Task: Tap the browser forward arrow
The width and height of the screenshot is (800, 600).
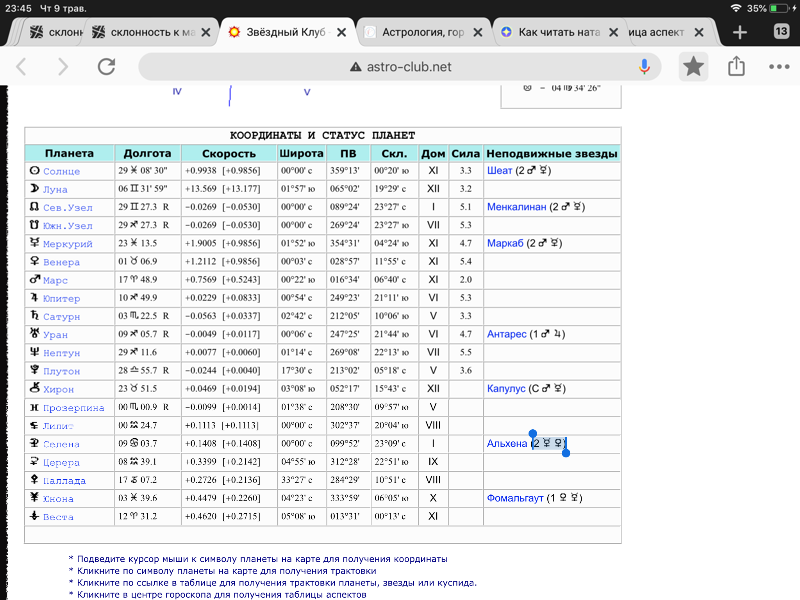Action: (x=63, y=67)
